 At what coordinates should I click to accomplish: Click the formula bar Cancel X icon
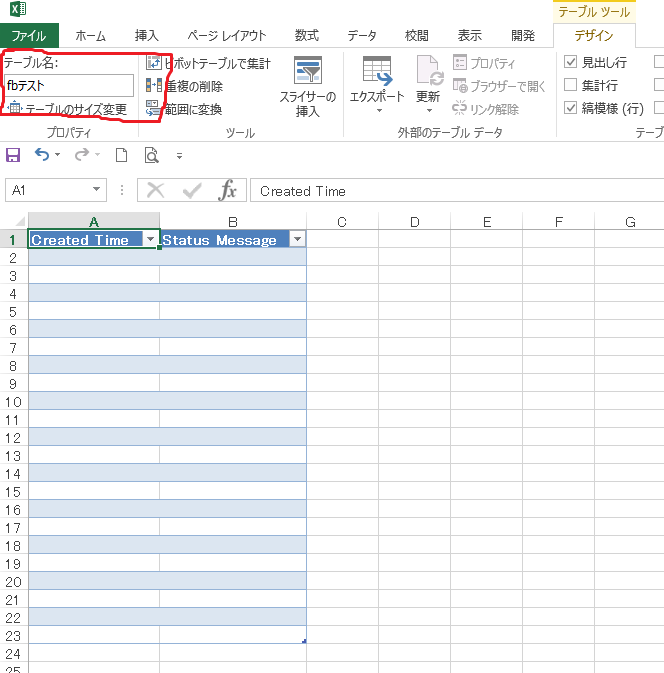155,190
